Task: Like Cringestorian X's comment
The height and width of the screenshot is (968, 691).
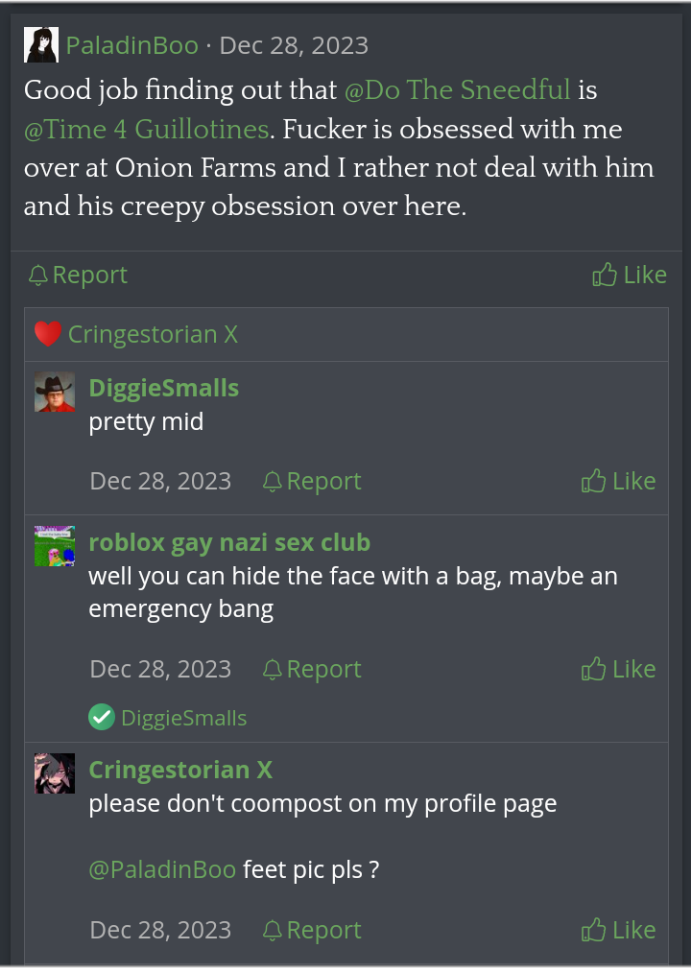Action: pyautogui.click(x=618, y=930)
